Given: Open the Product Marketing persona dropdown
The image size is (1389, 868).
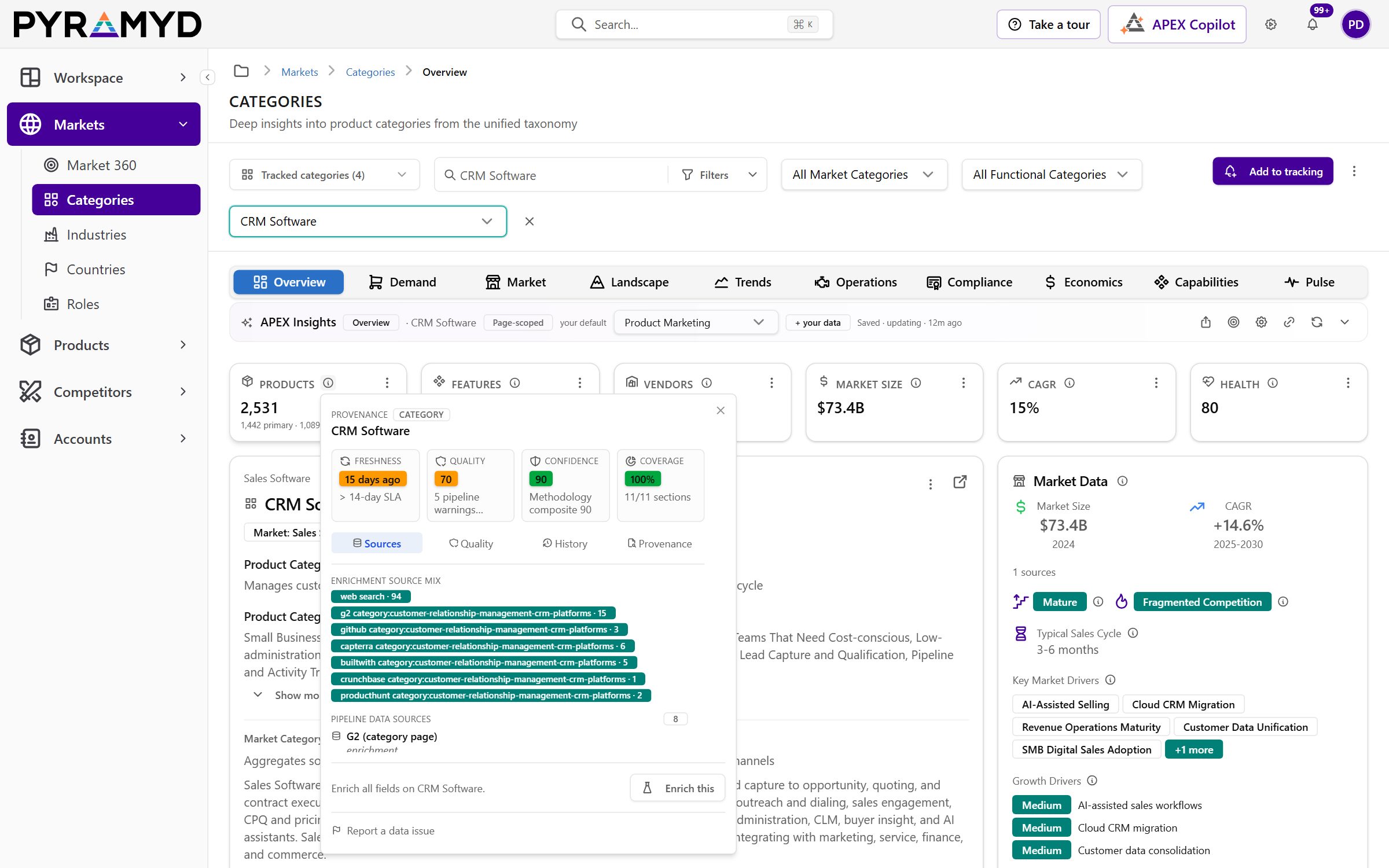Looking at the screenshot, I should click(695, 322).
